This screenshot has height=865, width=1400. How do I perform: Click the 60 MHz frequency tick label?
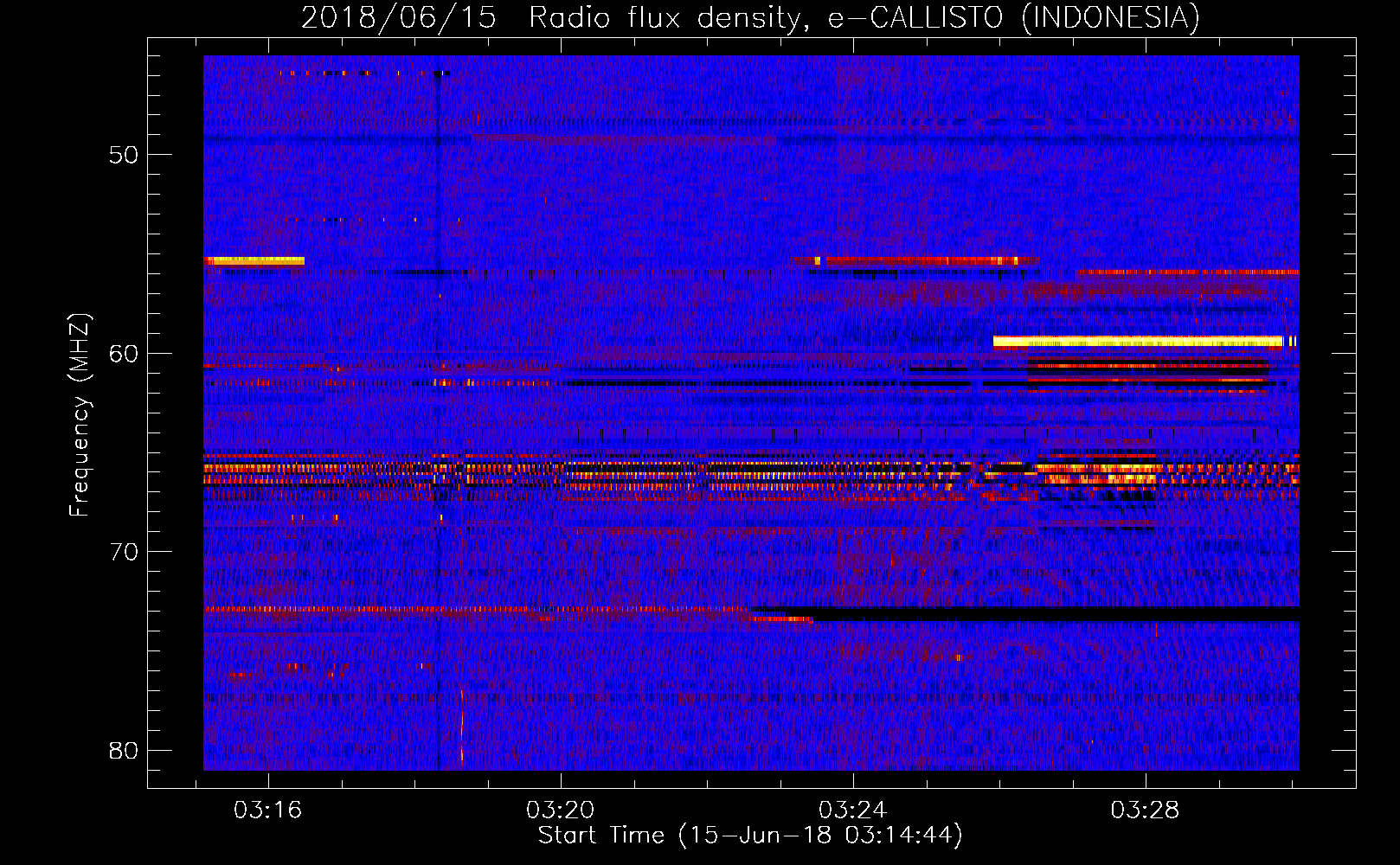pyautogui.click(x=124, y=353)
